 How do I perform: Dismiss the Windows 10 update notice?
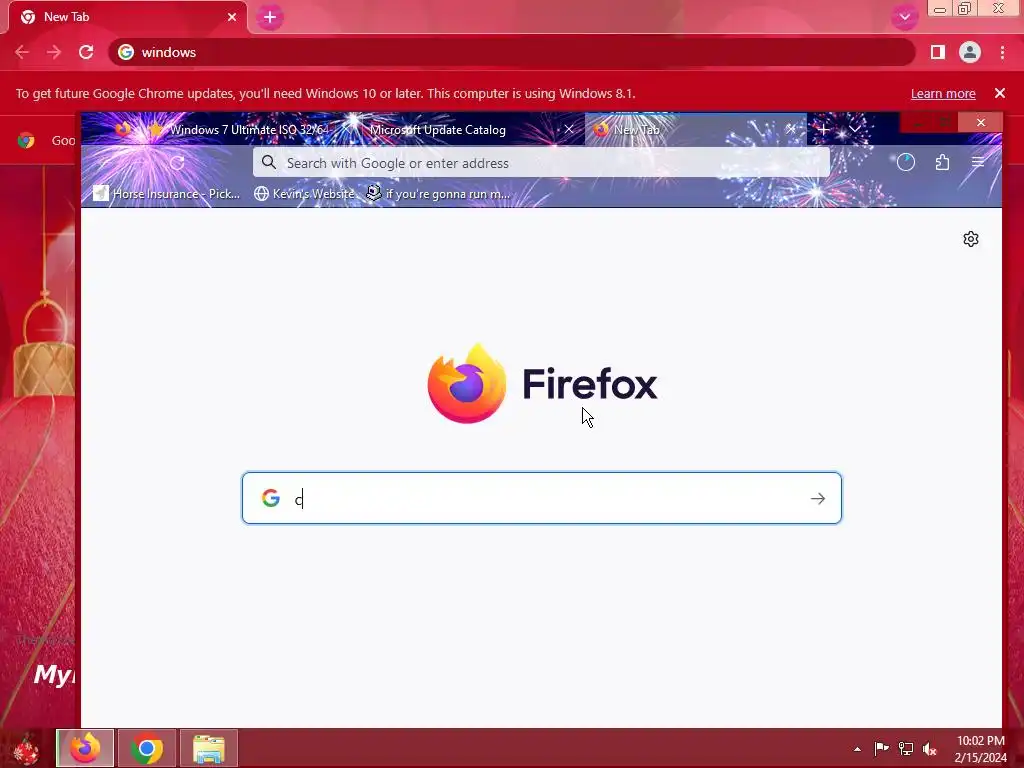tap(1000, 93)
